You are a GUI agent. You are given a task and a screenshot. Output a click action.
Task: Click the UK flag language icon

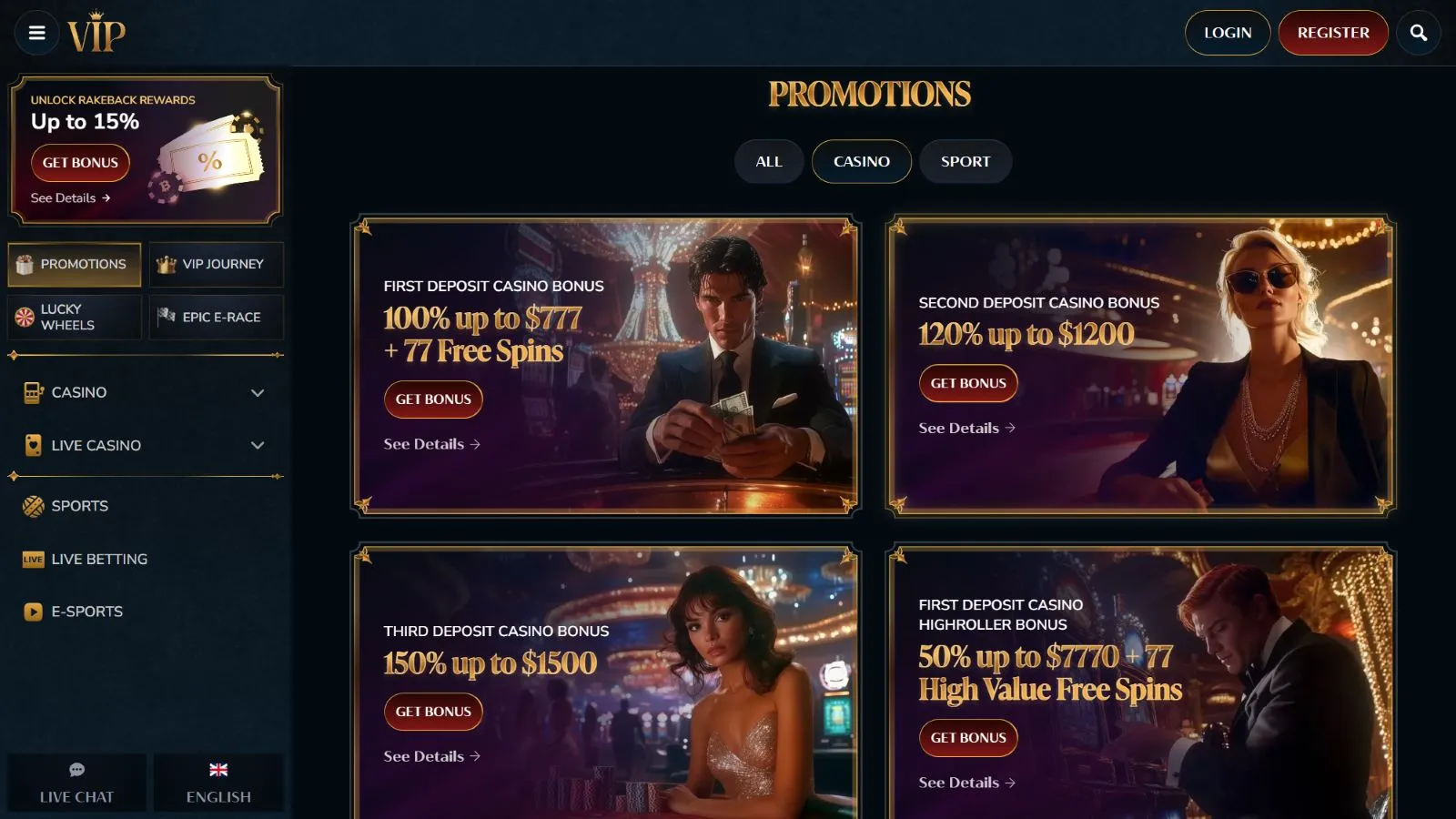click(x=218, y=770)
